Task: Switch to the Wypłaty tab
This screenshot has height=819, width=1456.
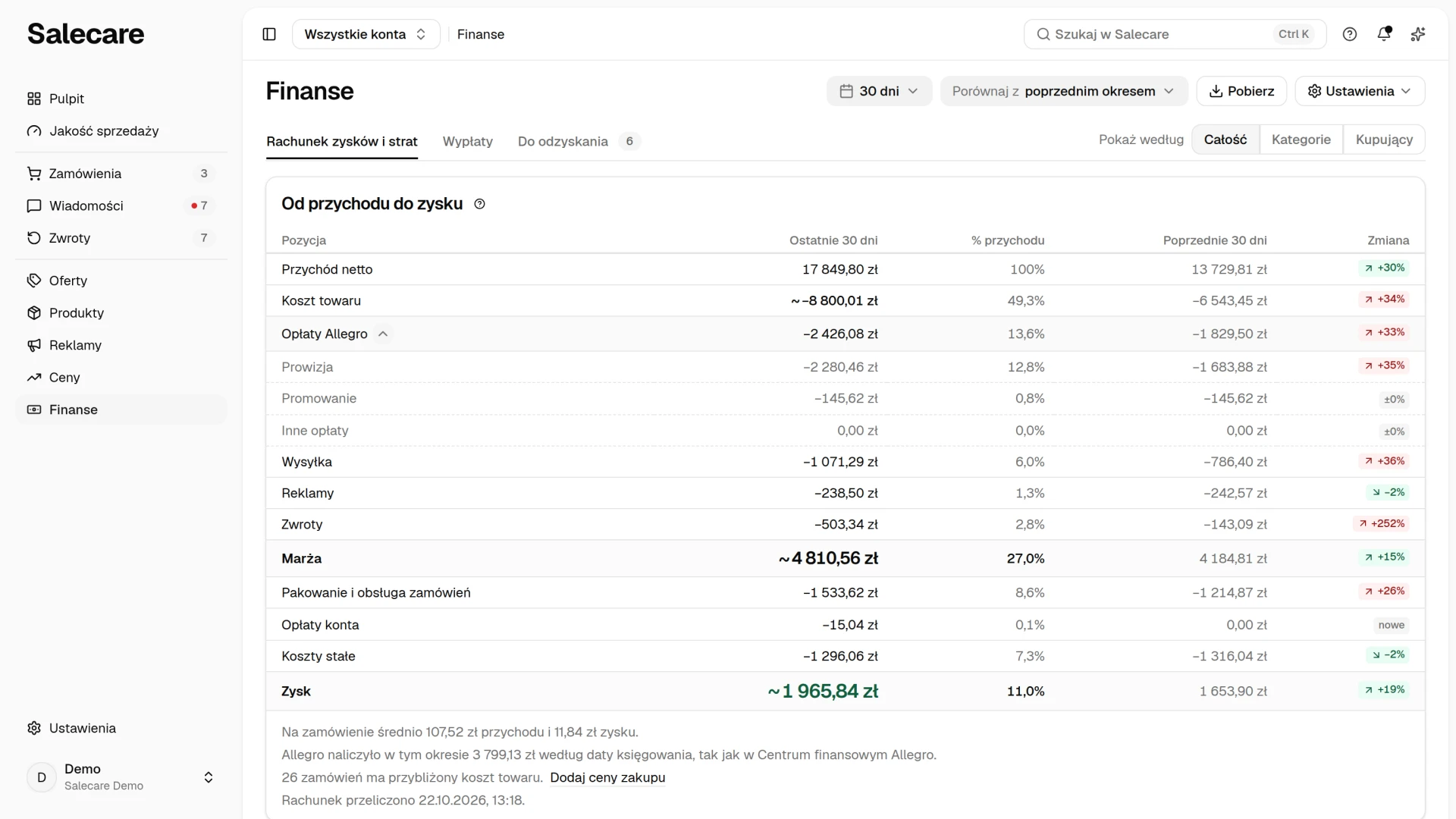Action: 468,141
